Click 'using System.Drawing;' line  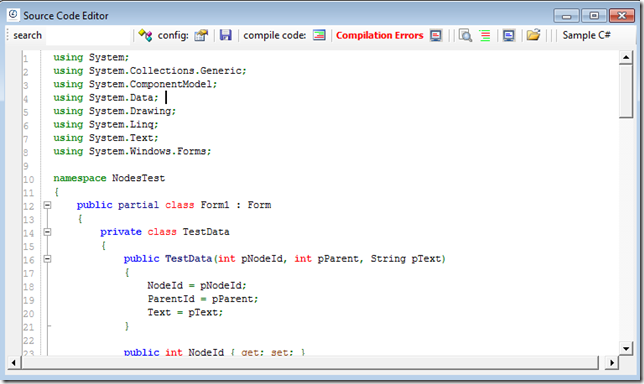[114, 111]
